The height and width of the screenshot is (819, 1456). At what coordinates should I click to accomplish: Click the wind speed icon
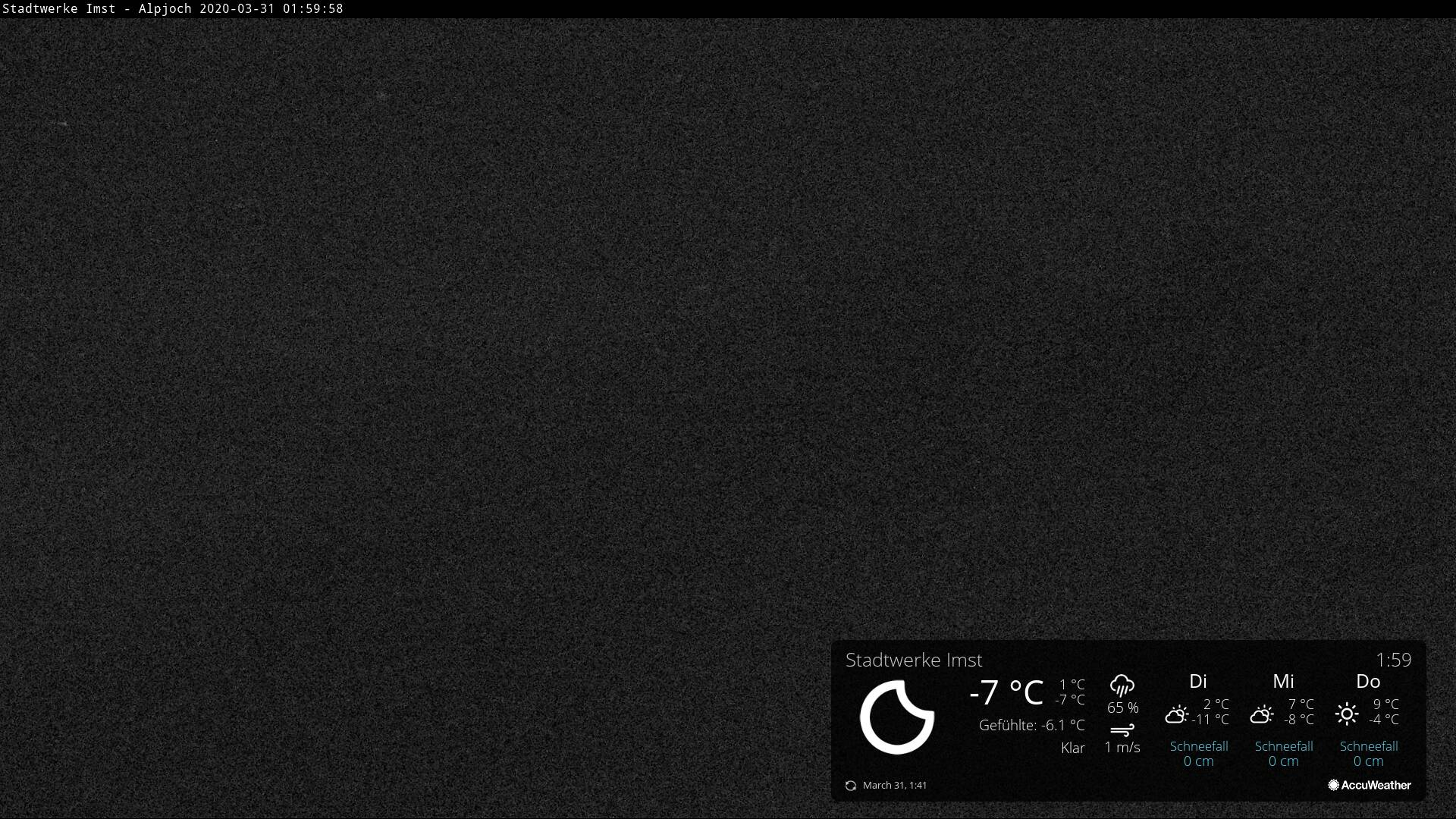pos(1122,730)
